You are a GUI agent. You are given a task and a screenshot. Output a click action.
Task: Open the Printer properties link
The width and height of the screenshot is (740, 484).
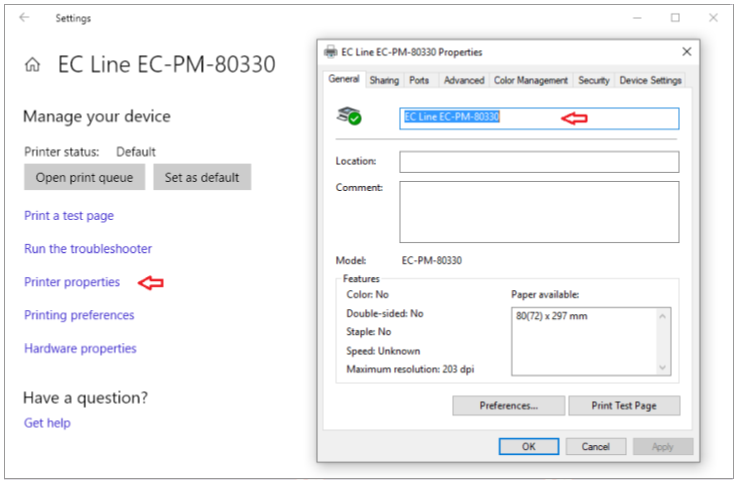(x=72, y=282)
